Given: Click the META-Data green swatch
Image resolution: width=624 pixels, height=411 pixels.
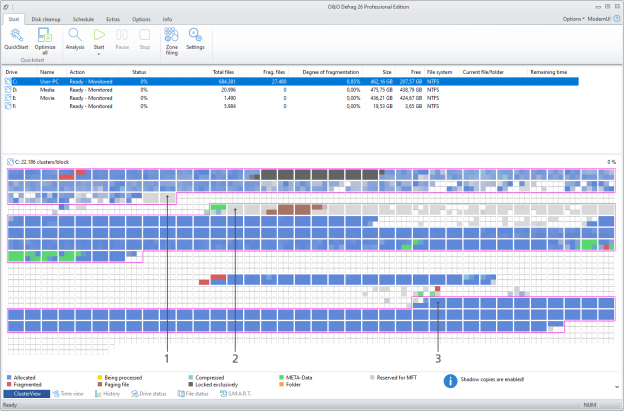Looking at the screenshot, I should click(281, 377).
